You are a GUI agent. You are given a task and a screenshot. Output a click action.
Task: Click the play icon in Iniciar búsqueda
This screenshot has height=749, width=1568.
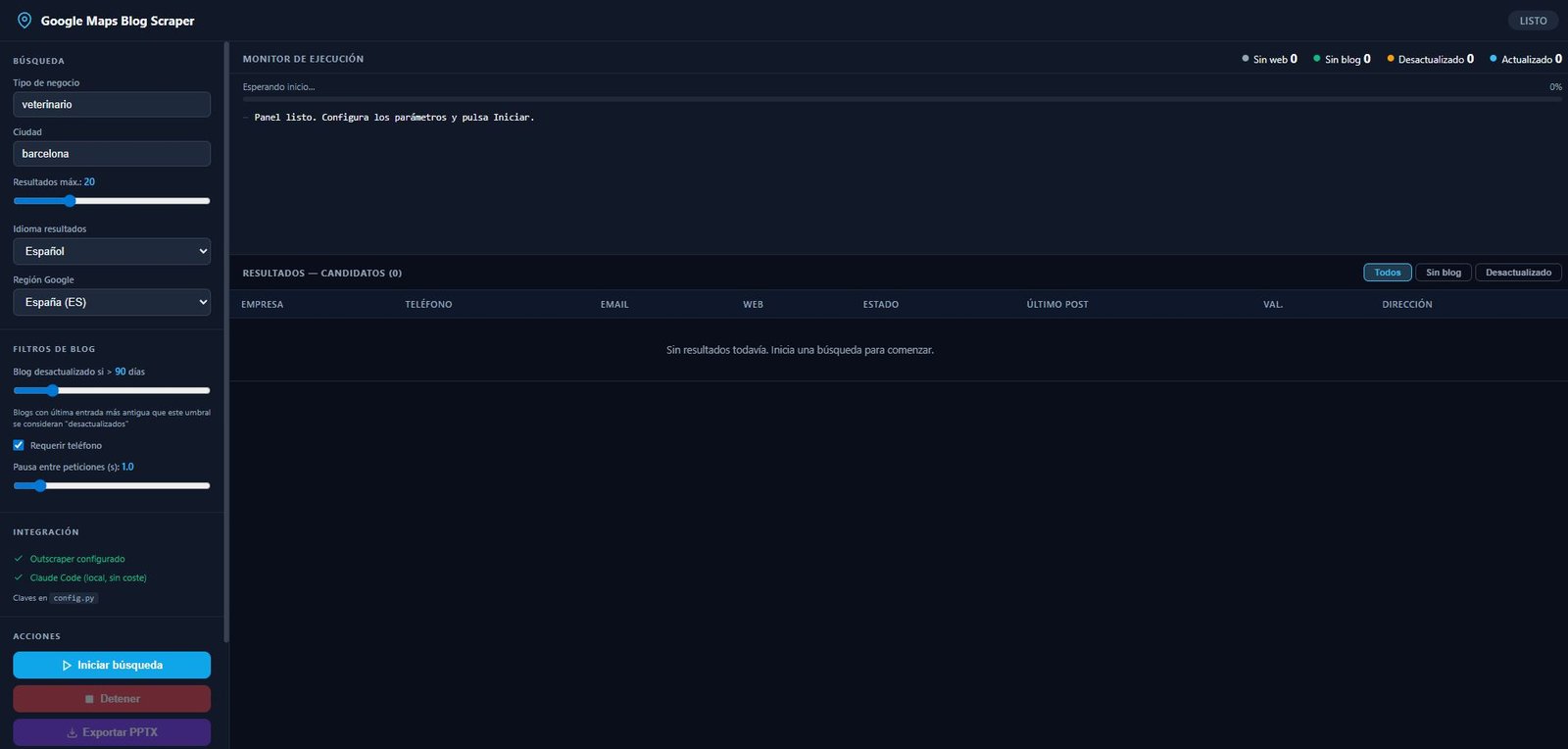tap(67, 666)
